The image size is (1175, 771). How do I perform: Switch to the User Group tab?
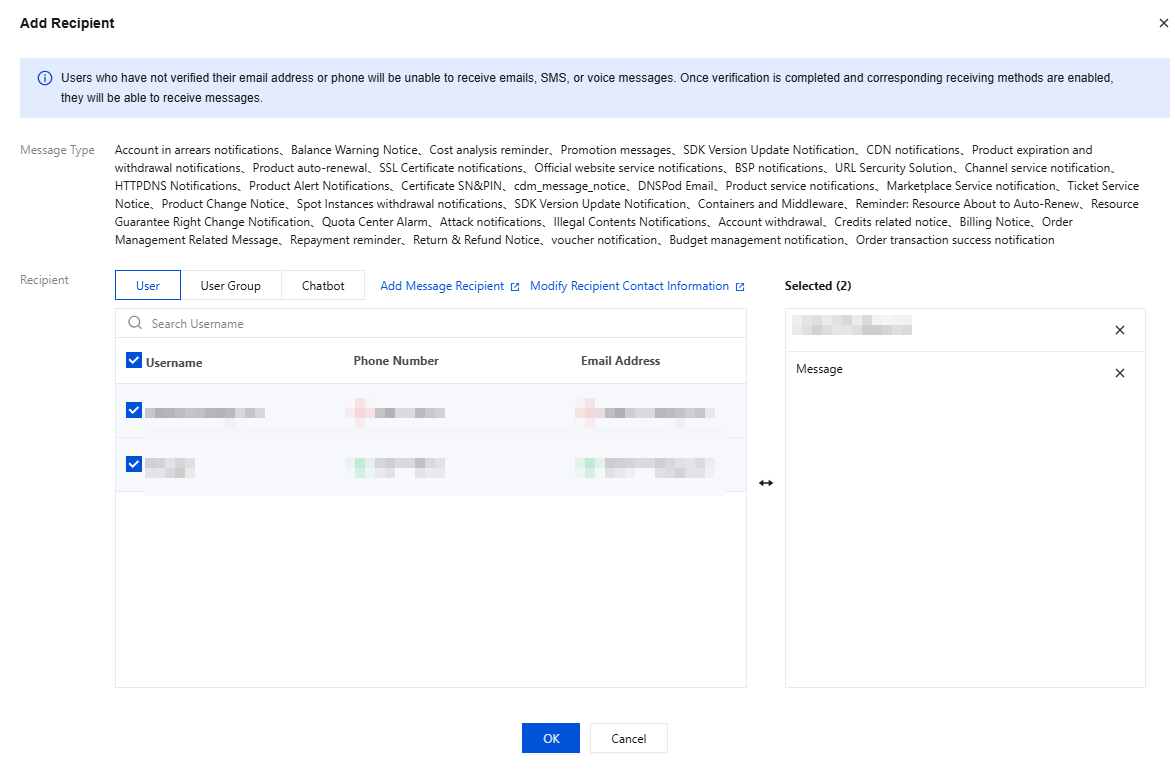tap(230, 286)
